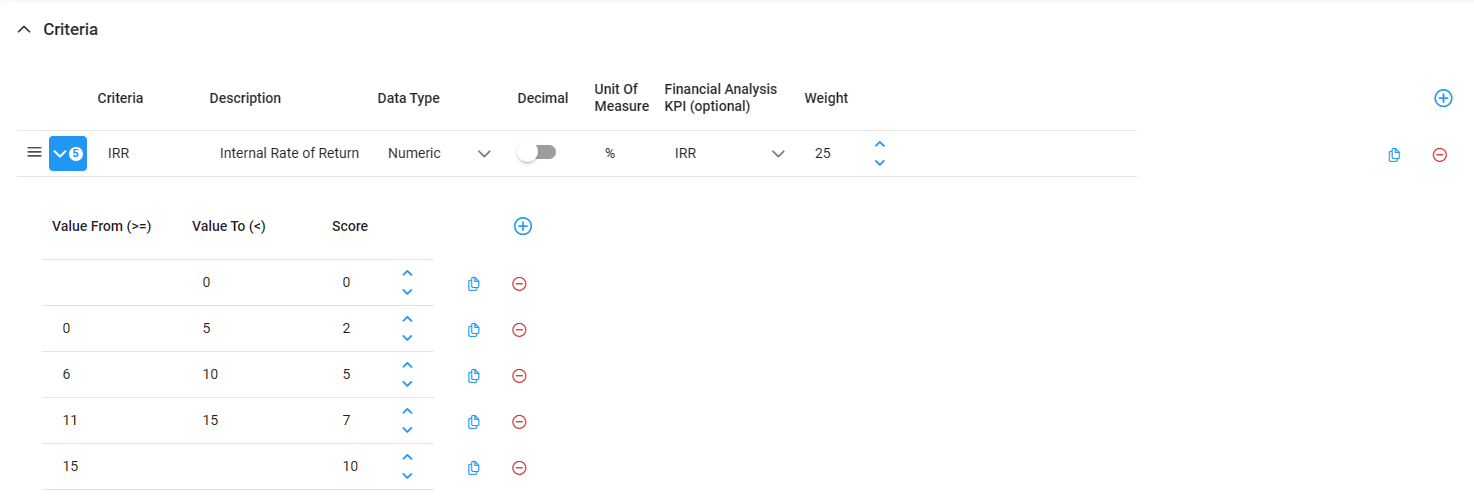Add a new score range row
The image size is (1474, 500).
522,226
